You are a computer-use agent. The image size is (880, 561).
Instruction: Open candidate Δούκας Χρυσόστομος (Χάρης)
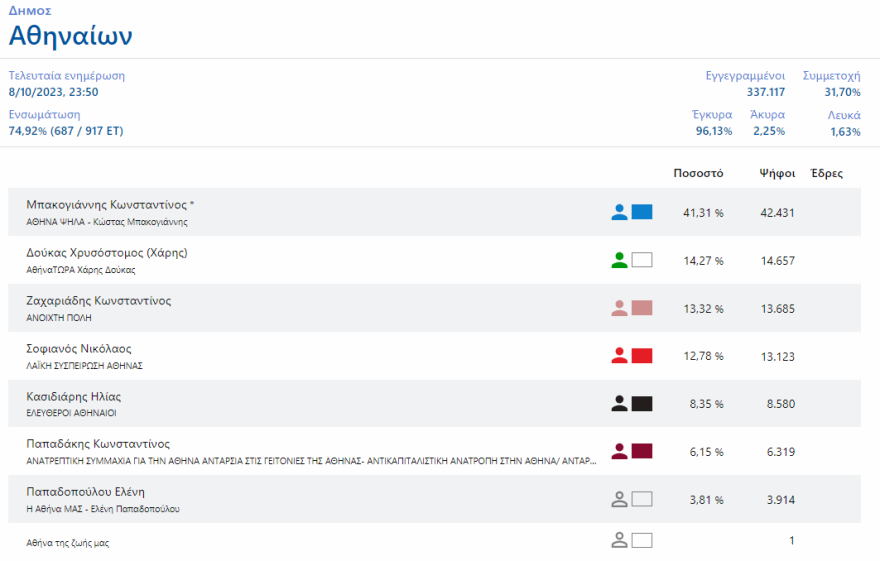coord(107,253)
